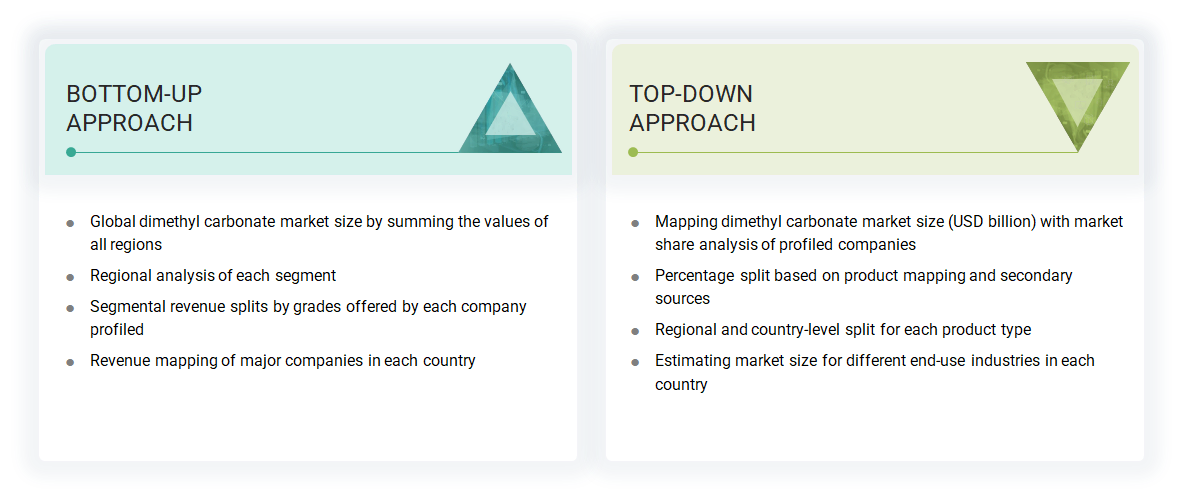
Task: Click the Revenue mapping of major companies text
Action: click(282, 360)
